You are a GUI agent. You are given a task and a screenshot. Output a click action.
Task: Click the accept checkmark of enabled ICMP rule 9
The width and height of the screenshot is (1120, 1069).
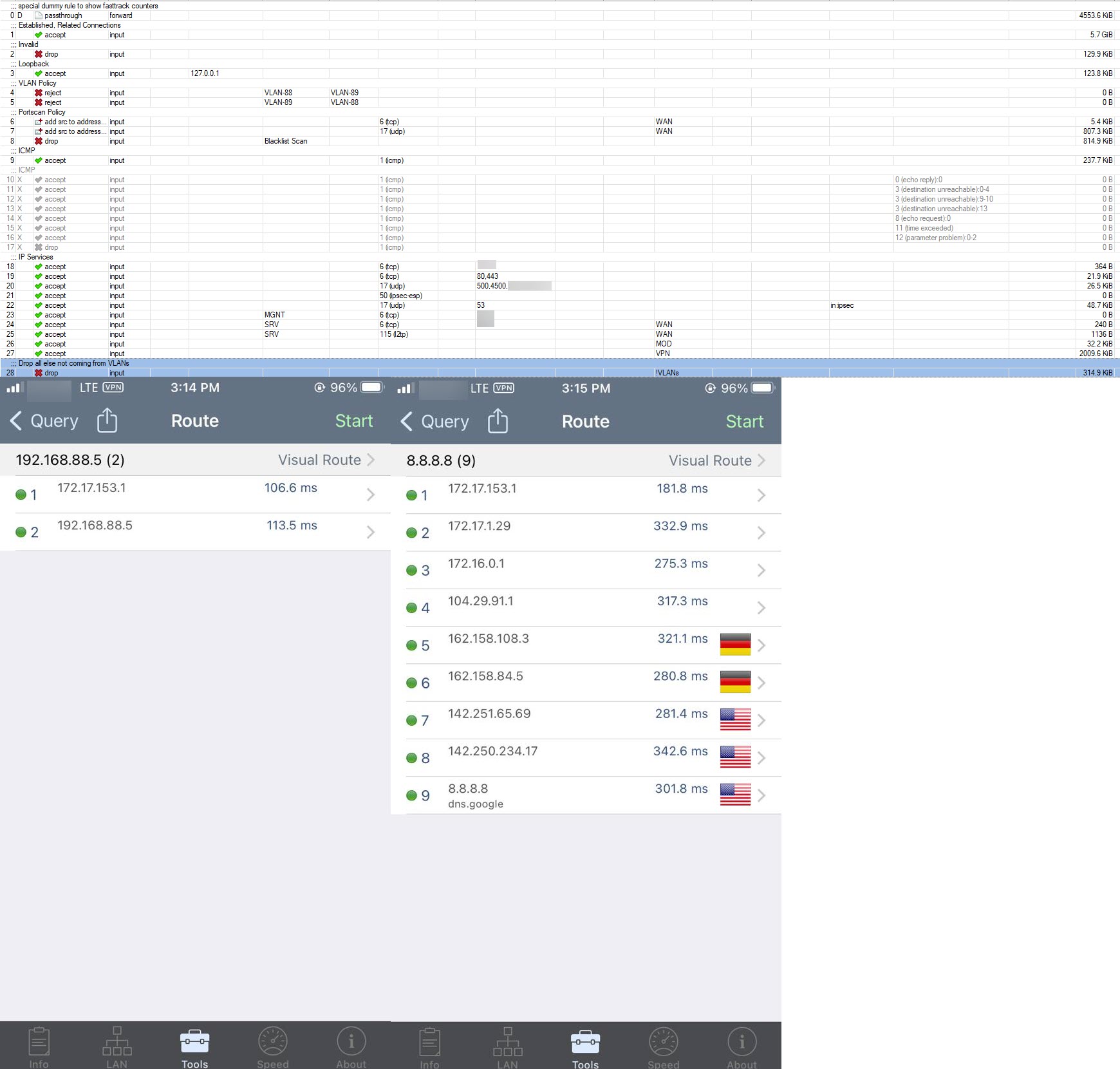pos(39,160)
